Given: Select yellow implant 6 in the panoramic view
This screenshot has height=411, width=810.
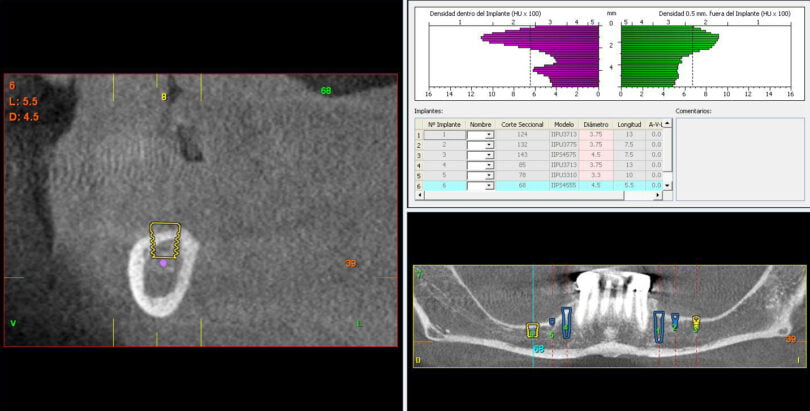Looking at the screenshot, I should point(532,329).
